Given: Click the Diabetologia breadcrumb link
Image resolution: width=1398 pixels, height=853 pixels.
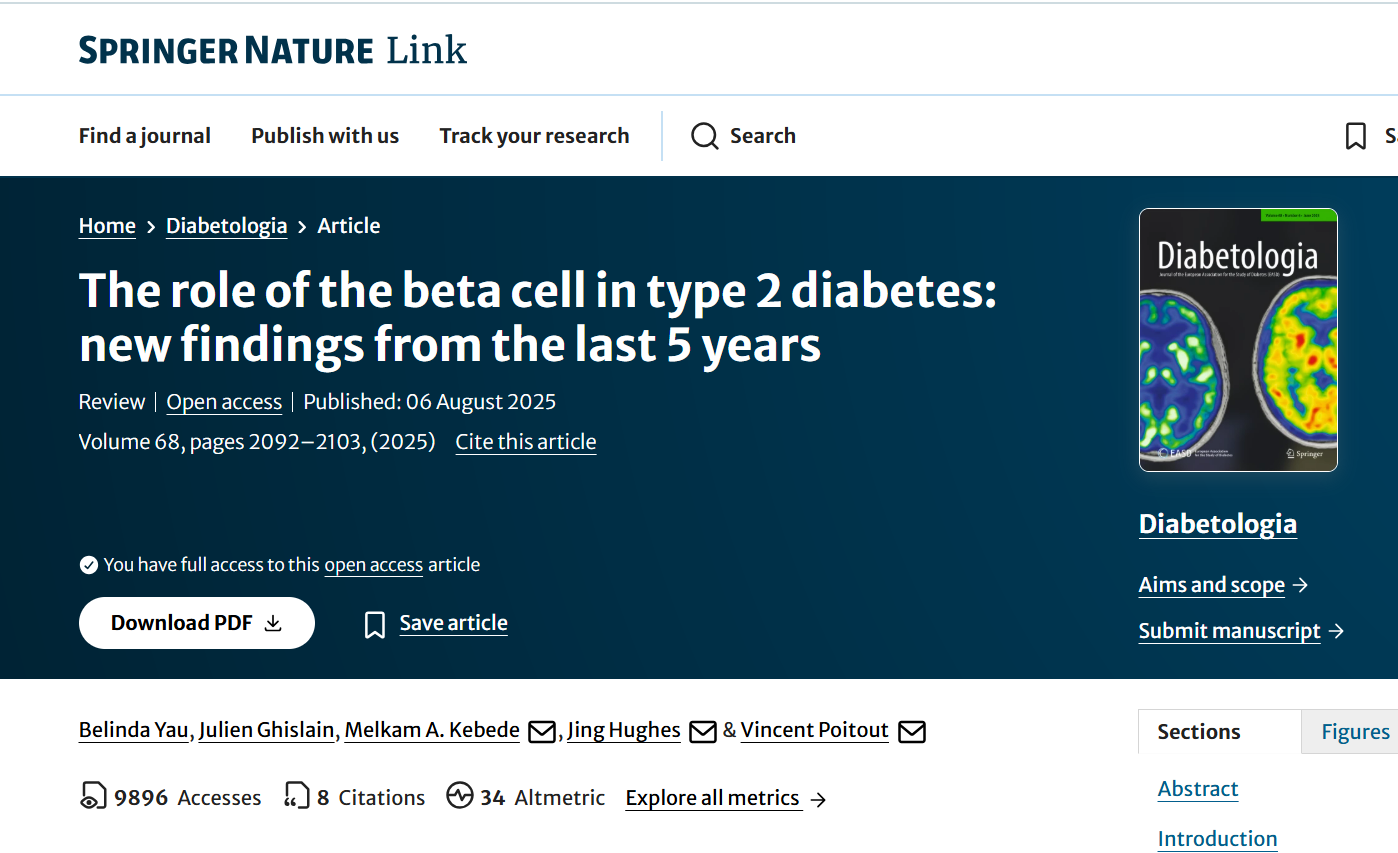Looking at the screenshot, I should [226, 226].
